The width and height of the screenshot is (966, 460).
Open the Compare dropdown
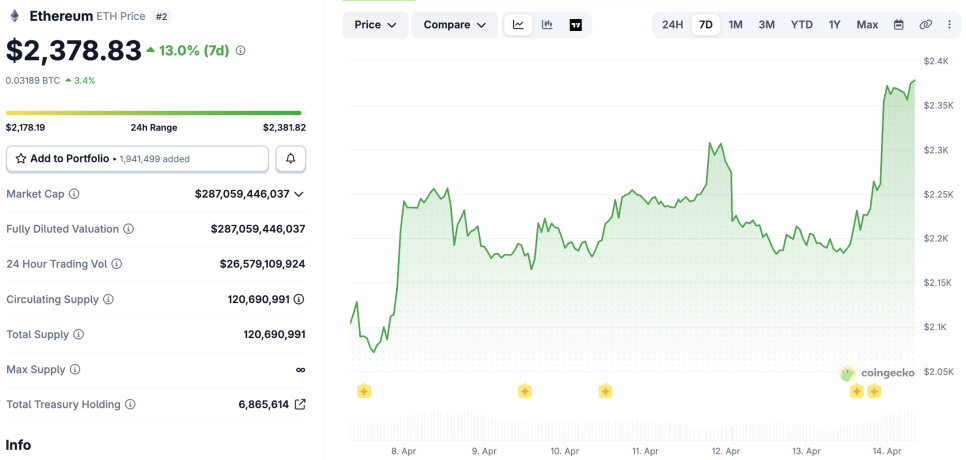(454, 25)
